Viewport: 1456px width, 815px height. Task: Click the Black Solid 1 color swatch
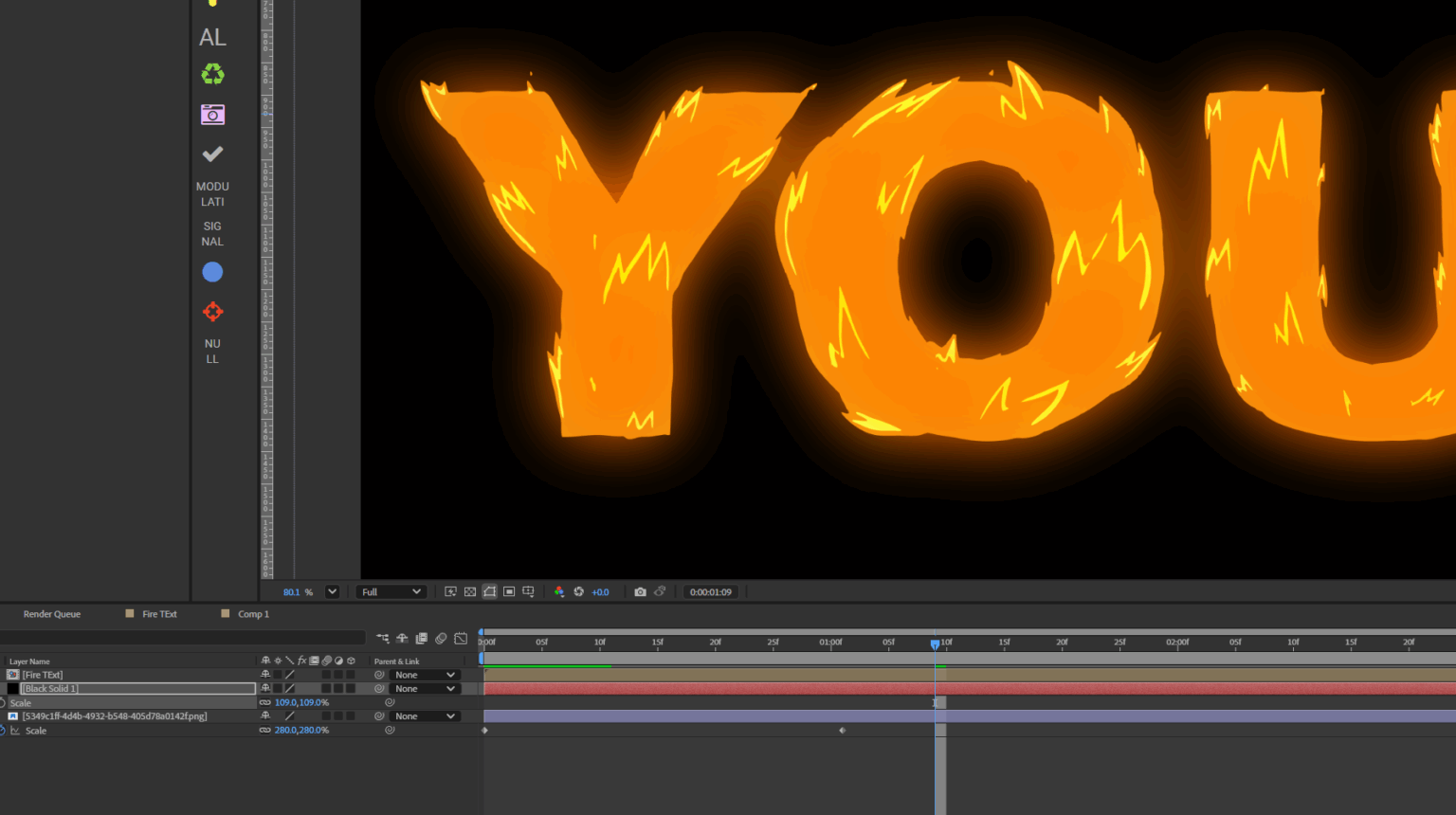click(12, 689)
